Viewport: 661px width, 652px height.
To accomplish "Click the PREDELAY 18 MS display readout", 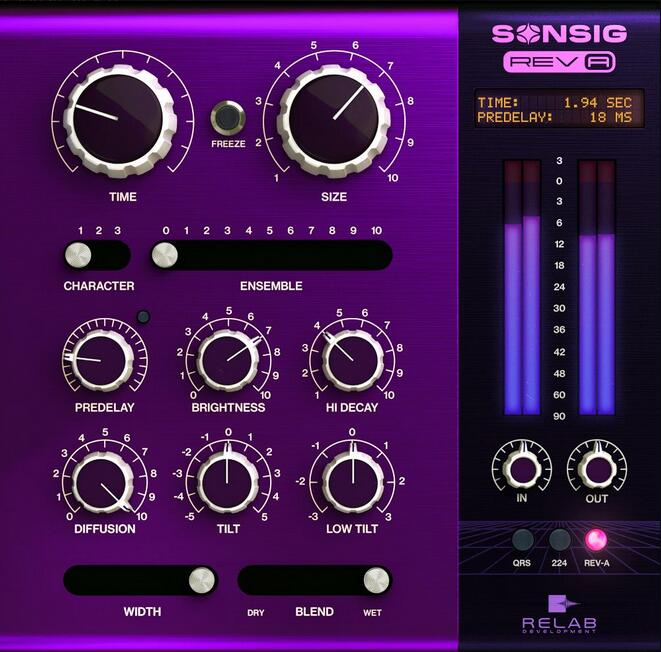I will tap(554, 117).
